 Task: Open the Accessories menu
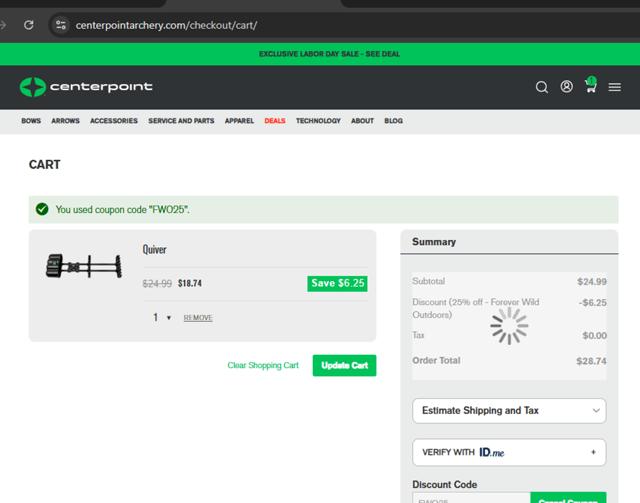114,121
